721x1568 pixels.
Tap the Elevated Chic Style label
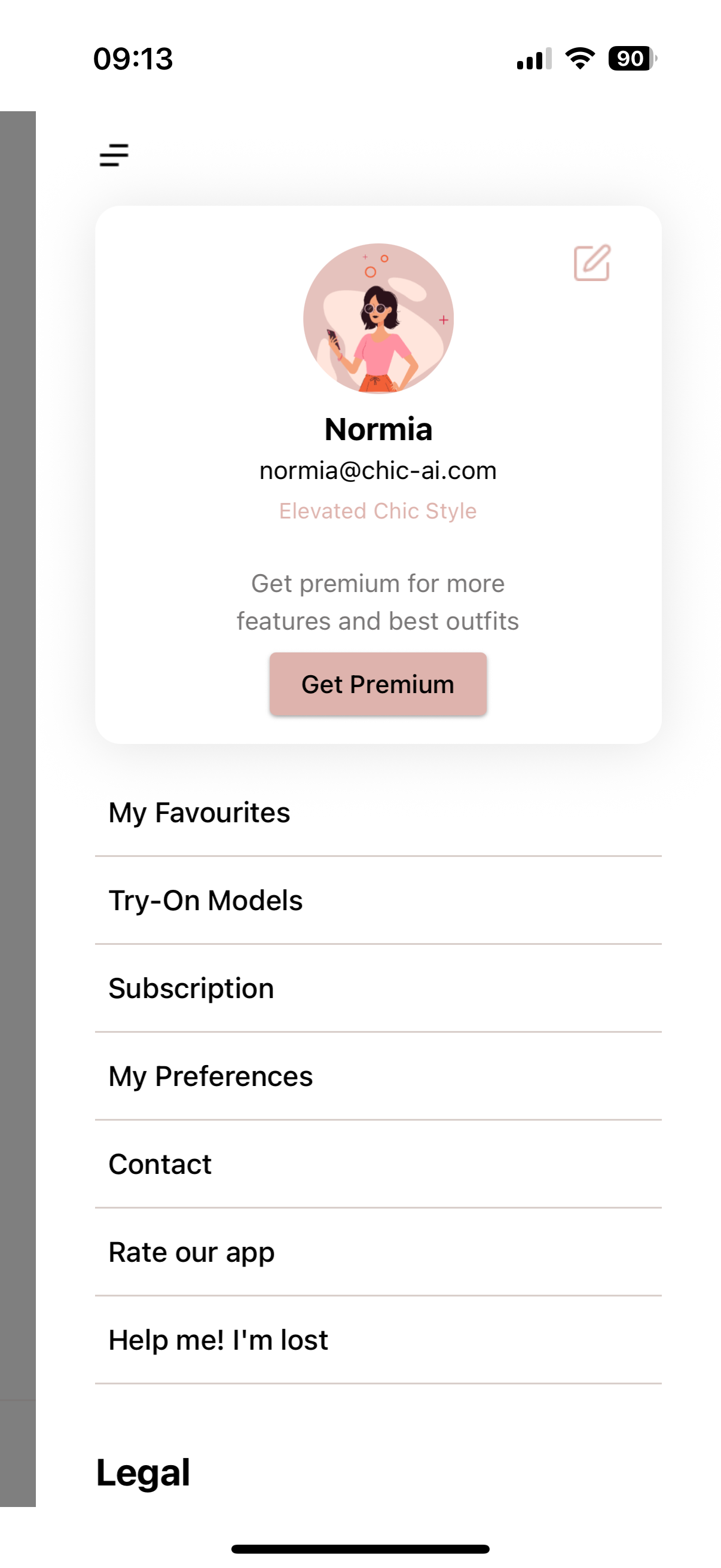point(378,511)
